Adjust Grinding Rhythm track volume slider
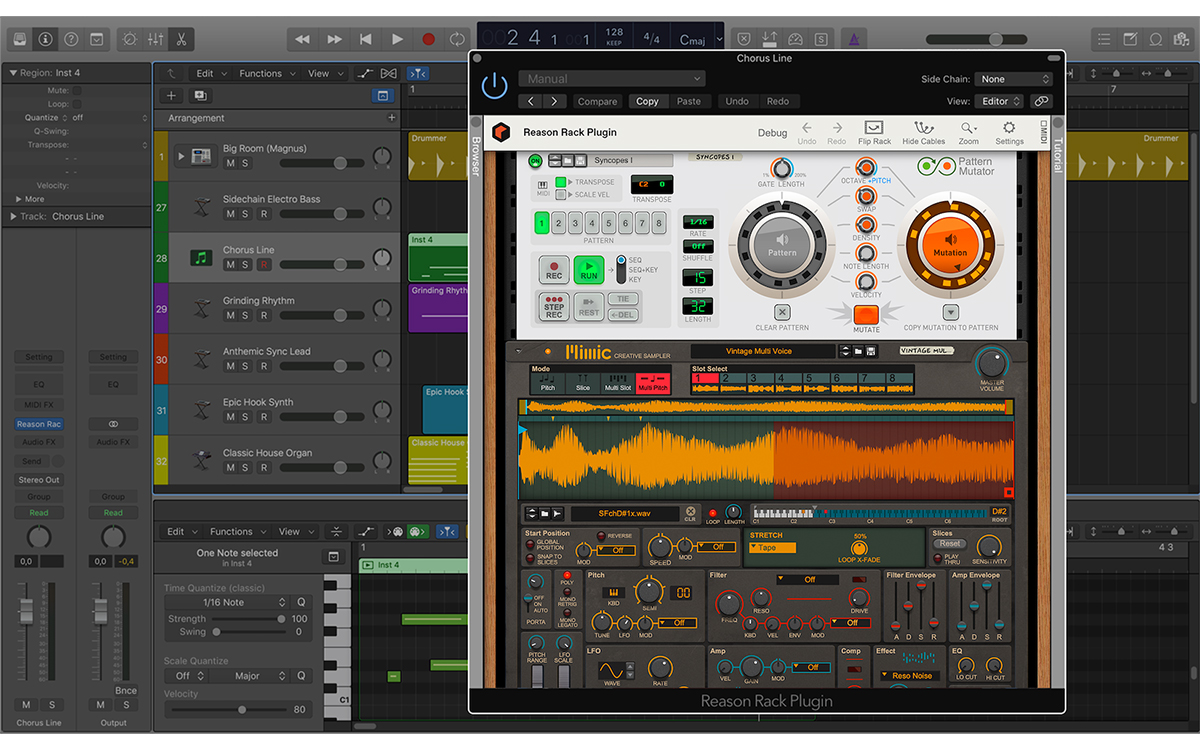 tap(322, 316)
